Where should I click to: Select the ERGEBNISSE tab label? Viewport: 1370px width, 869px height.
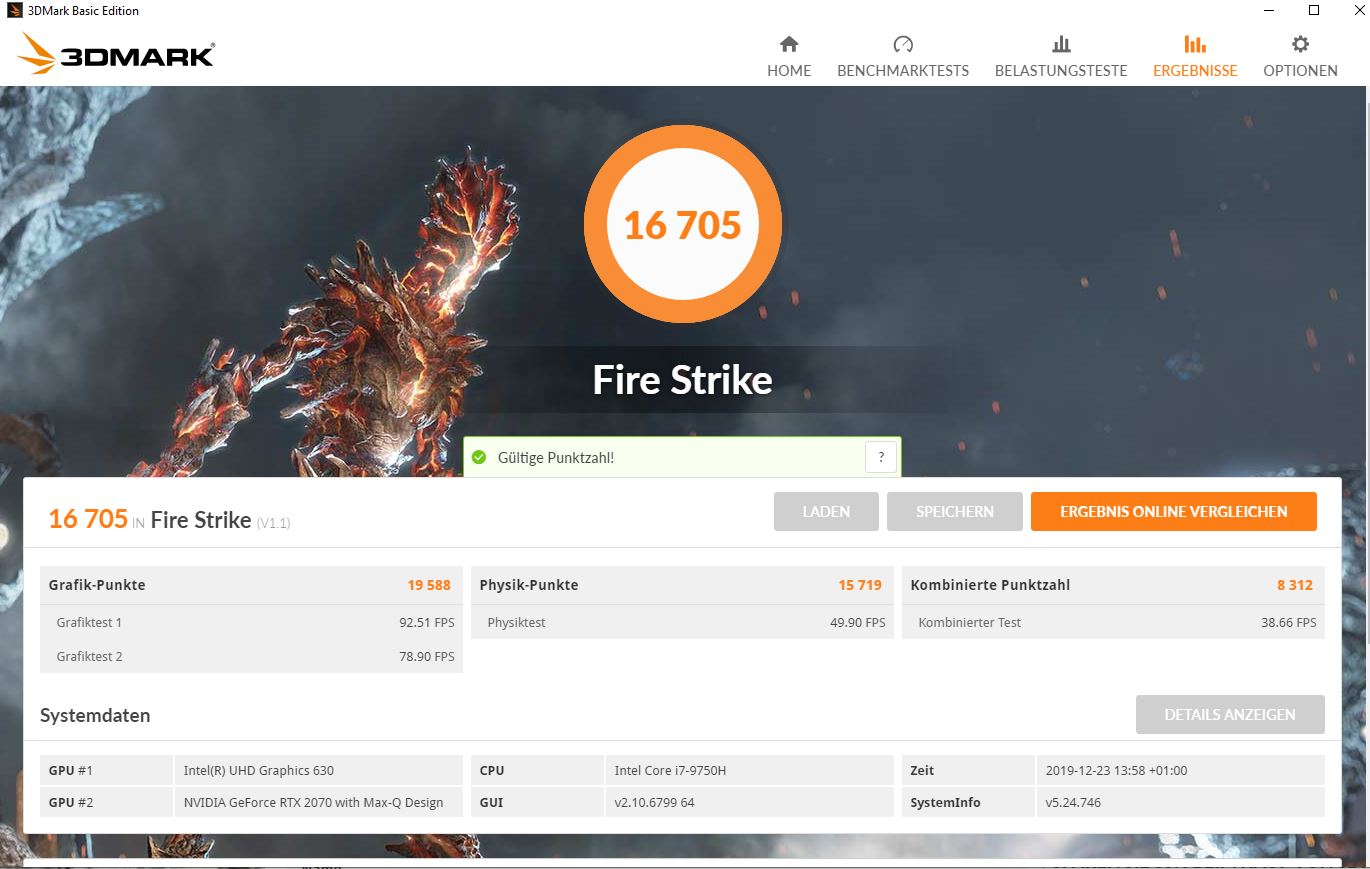(1195, 71)
